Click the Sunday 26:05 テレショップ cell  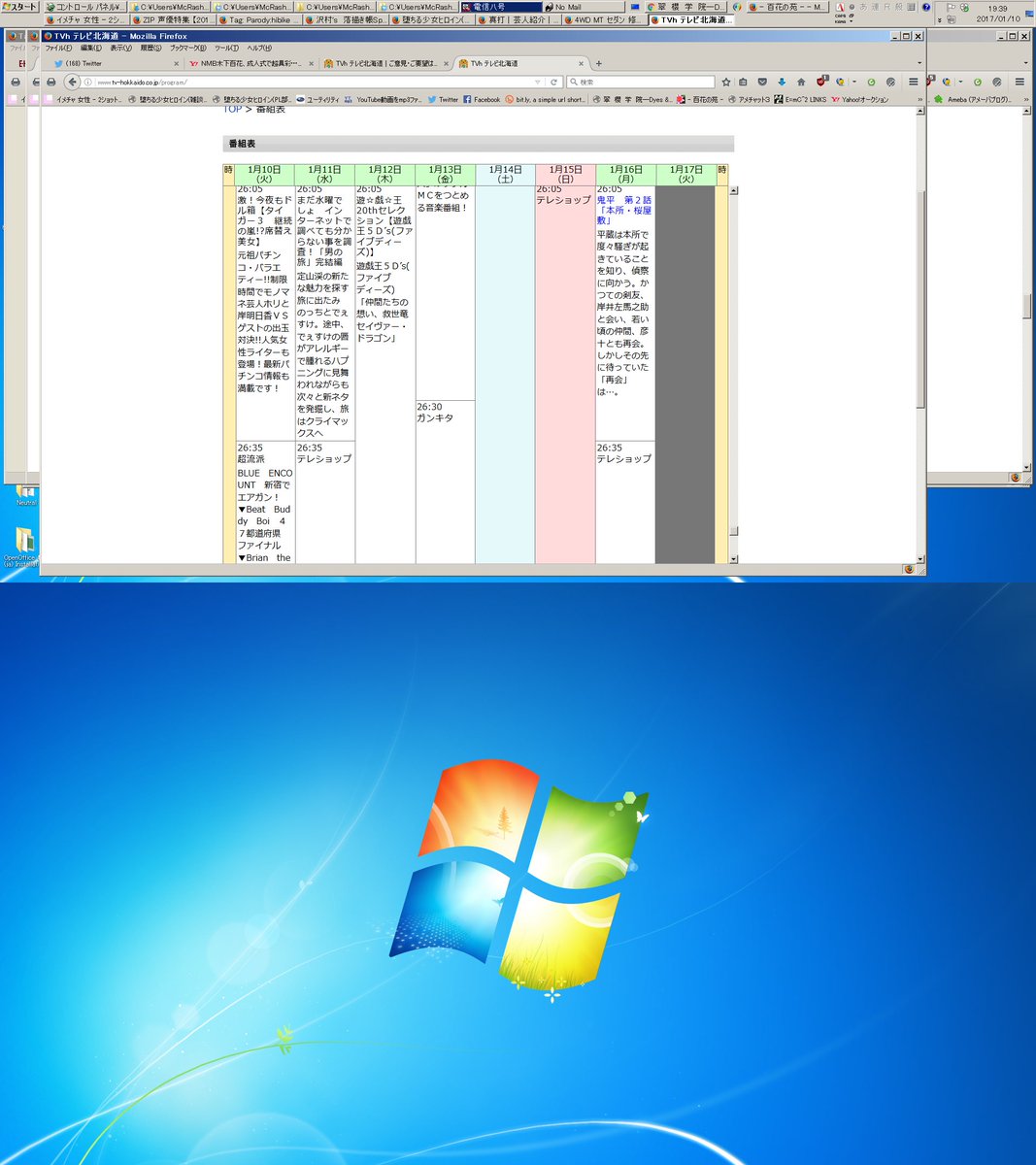click(x=565, y=374)
